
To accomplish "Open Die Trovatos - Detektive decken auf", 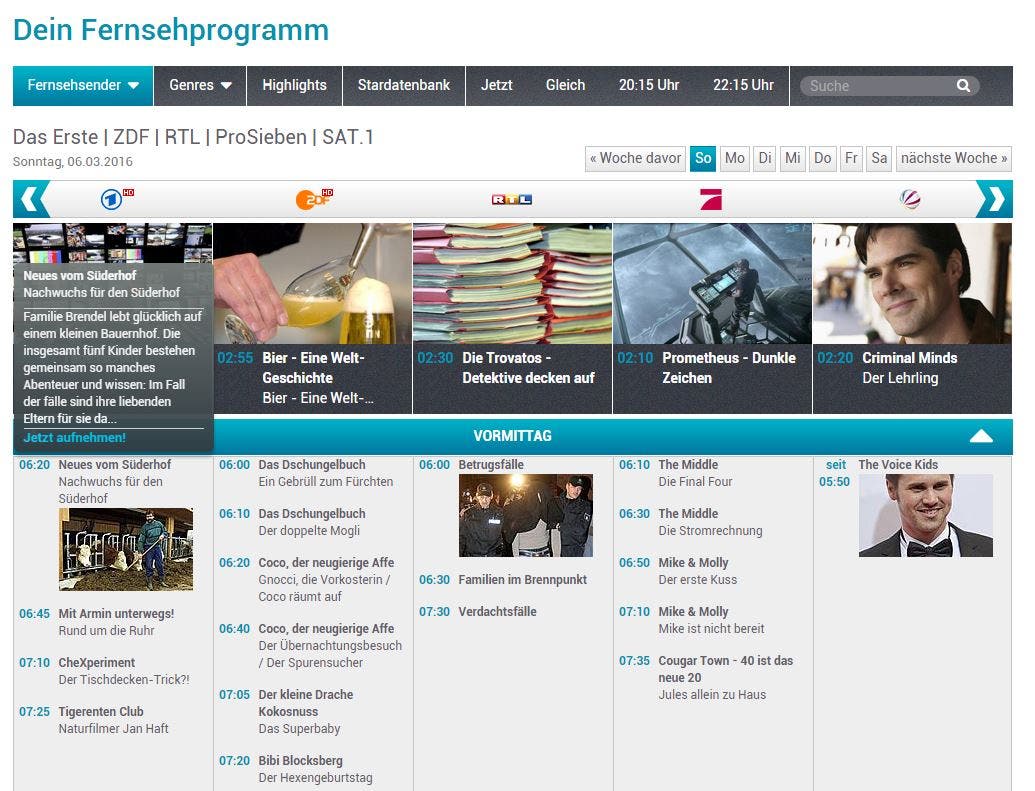I will [528, 368].
